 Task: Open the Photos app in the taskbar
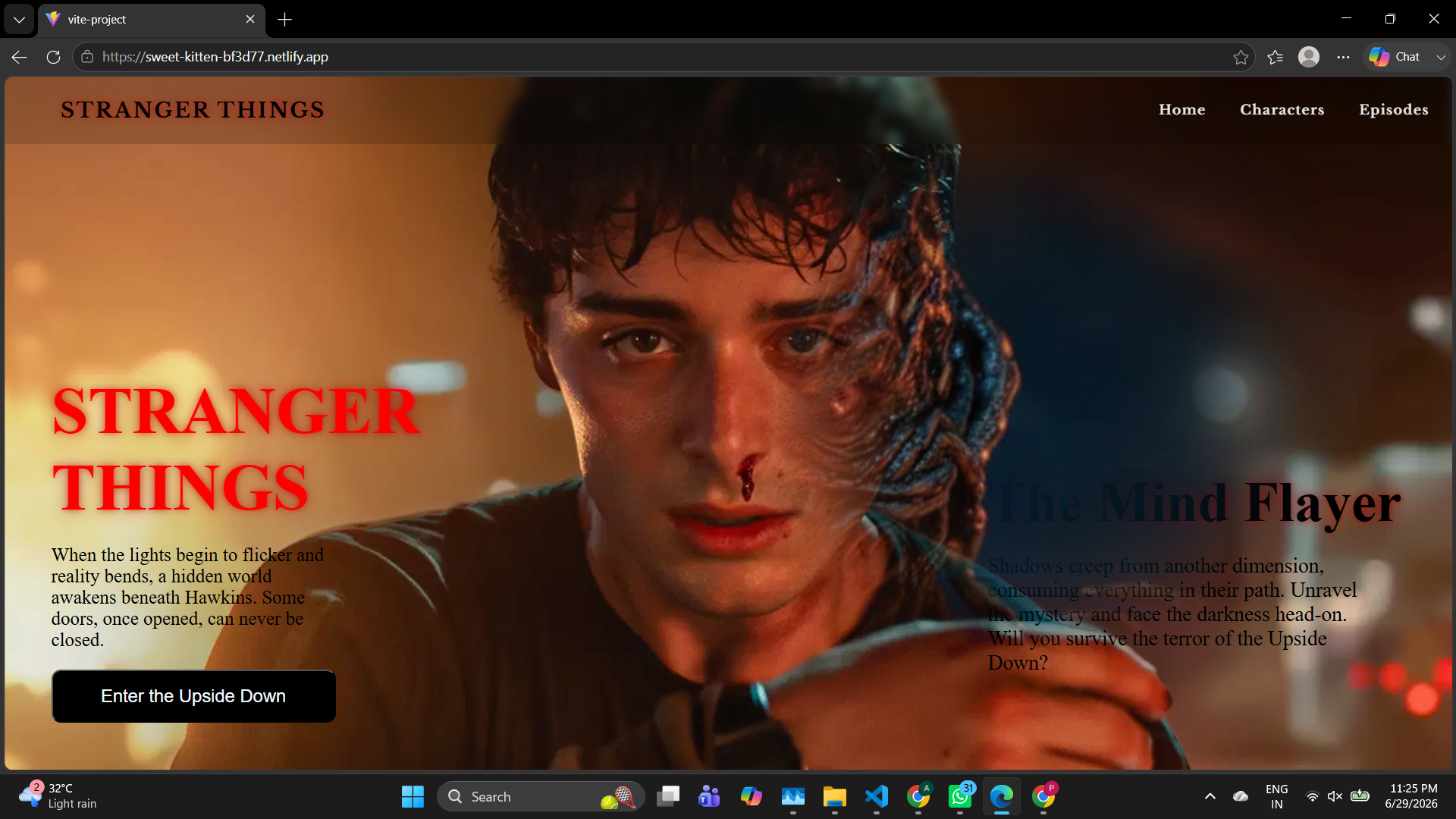[x=792, y=797]
